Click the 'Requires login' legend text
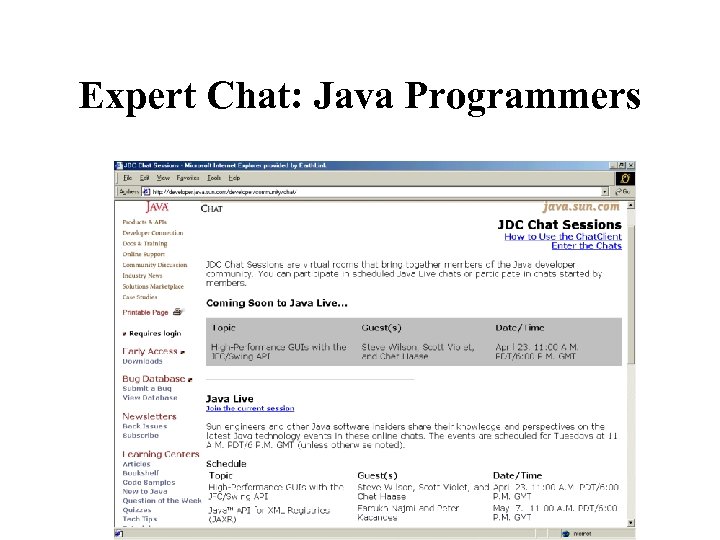720x540 pixels. pyautogui.click(x=155, y=333)
